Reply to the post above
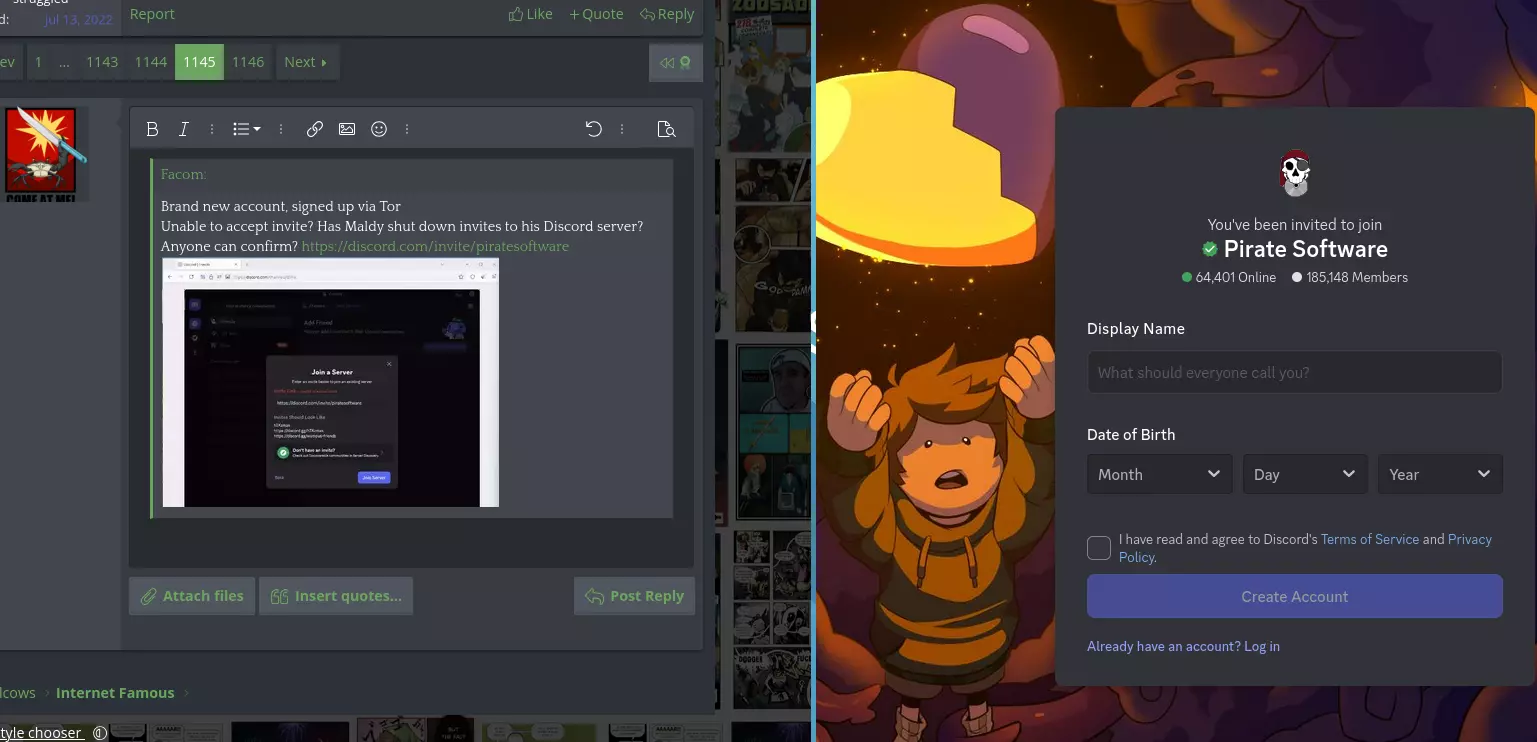This screenshot has width=1537, height=742. 667,14
